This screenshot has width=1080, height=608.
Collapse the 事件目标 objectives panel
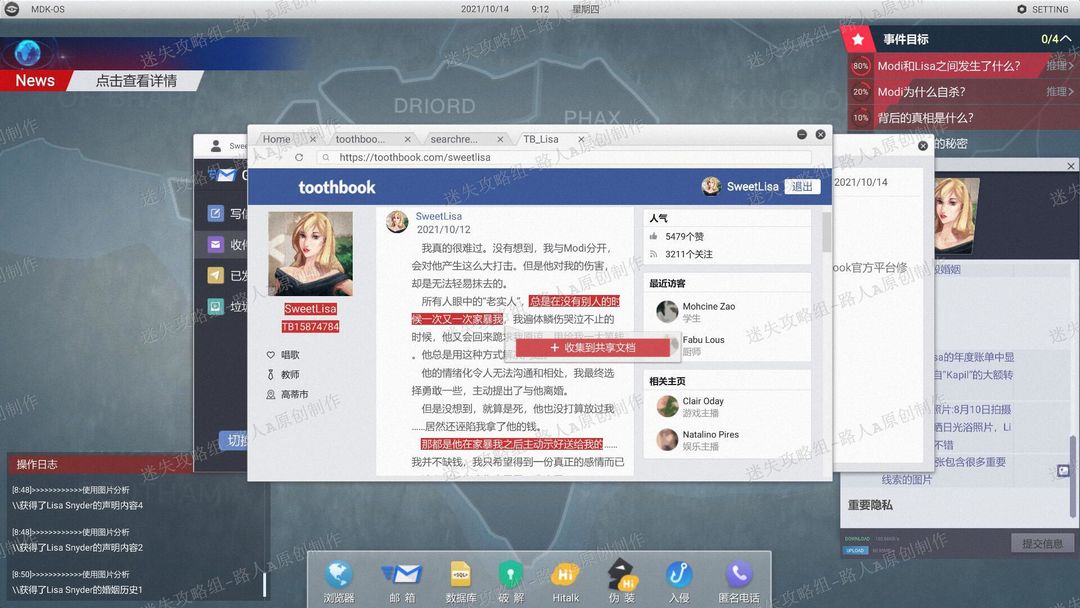[x=1066, y=39]
